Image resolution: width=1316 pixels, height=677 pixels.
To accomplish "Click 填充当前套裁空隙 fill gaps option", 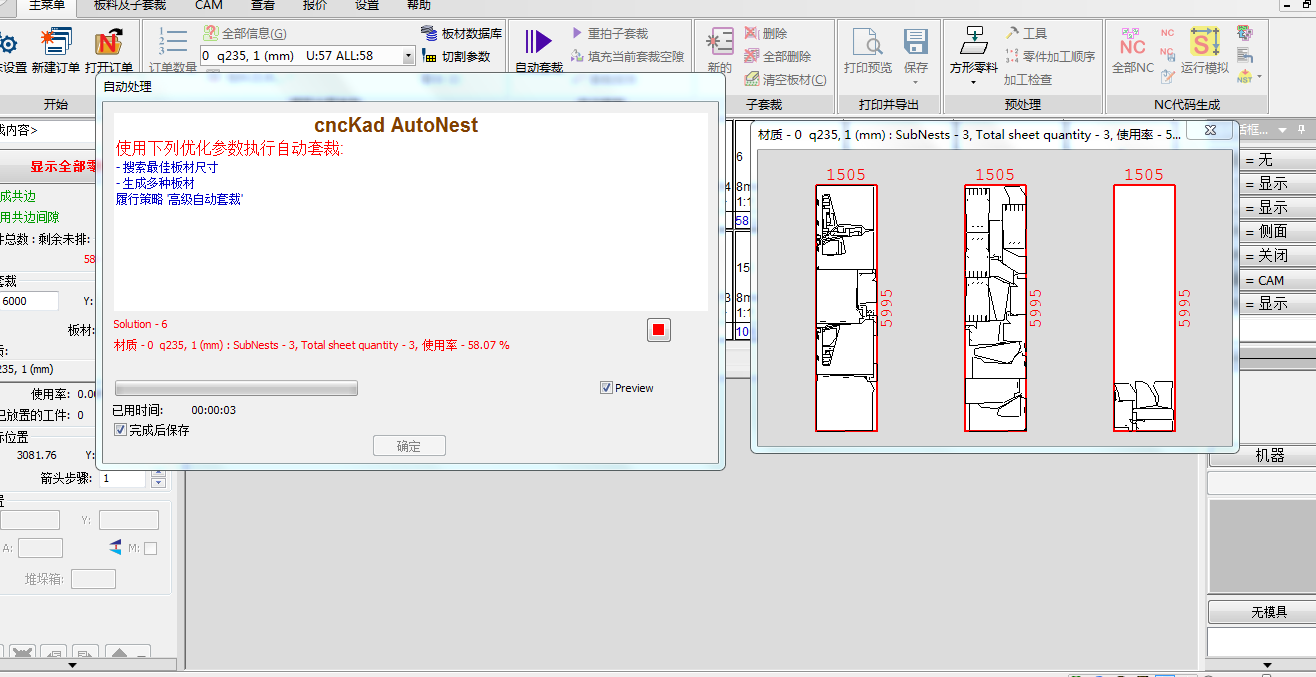I will 627,57.
